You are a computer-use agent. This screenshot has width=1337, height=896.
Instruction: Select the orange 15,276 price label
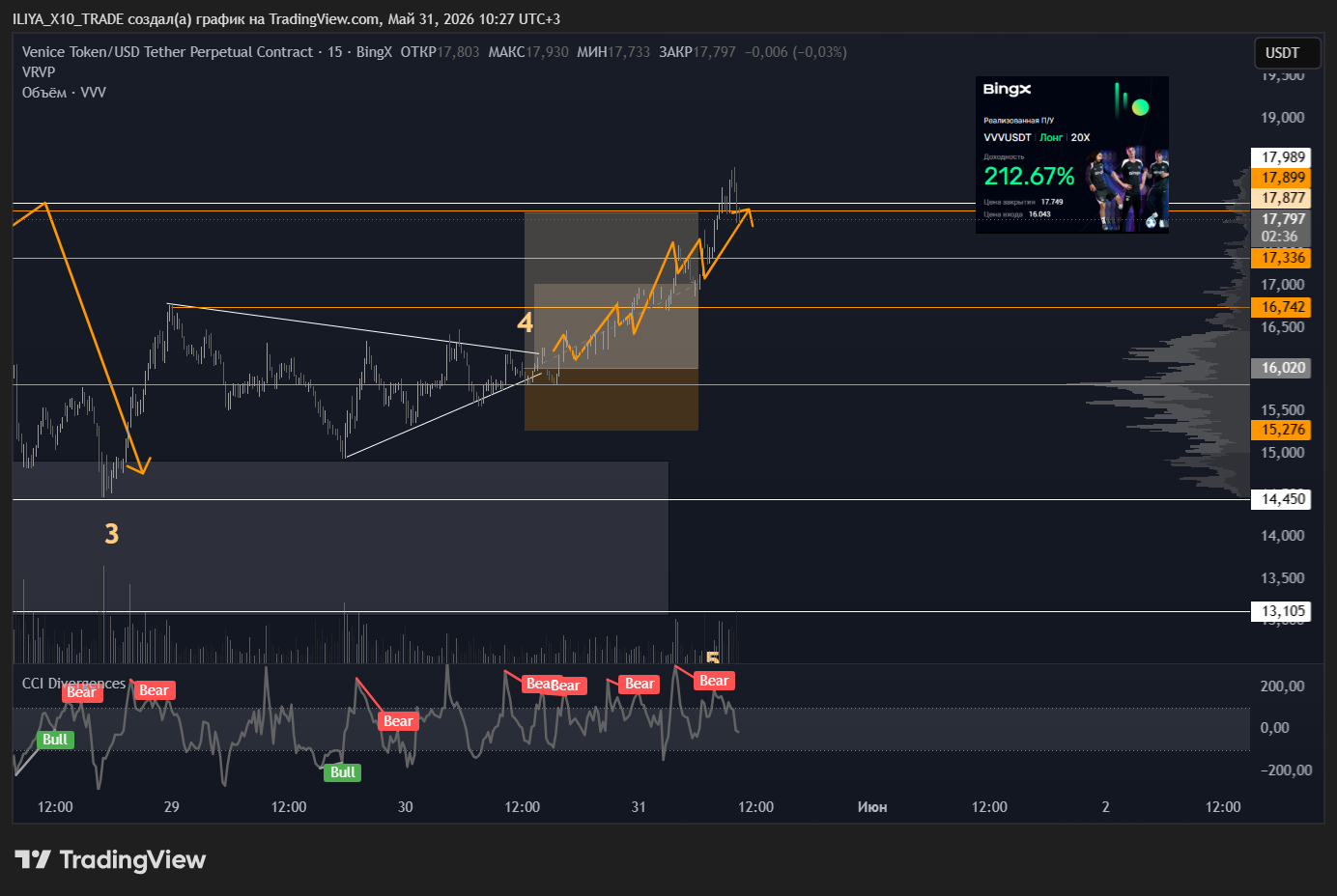1282,429
